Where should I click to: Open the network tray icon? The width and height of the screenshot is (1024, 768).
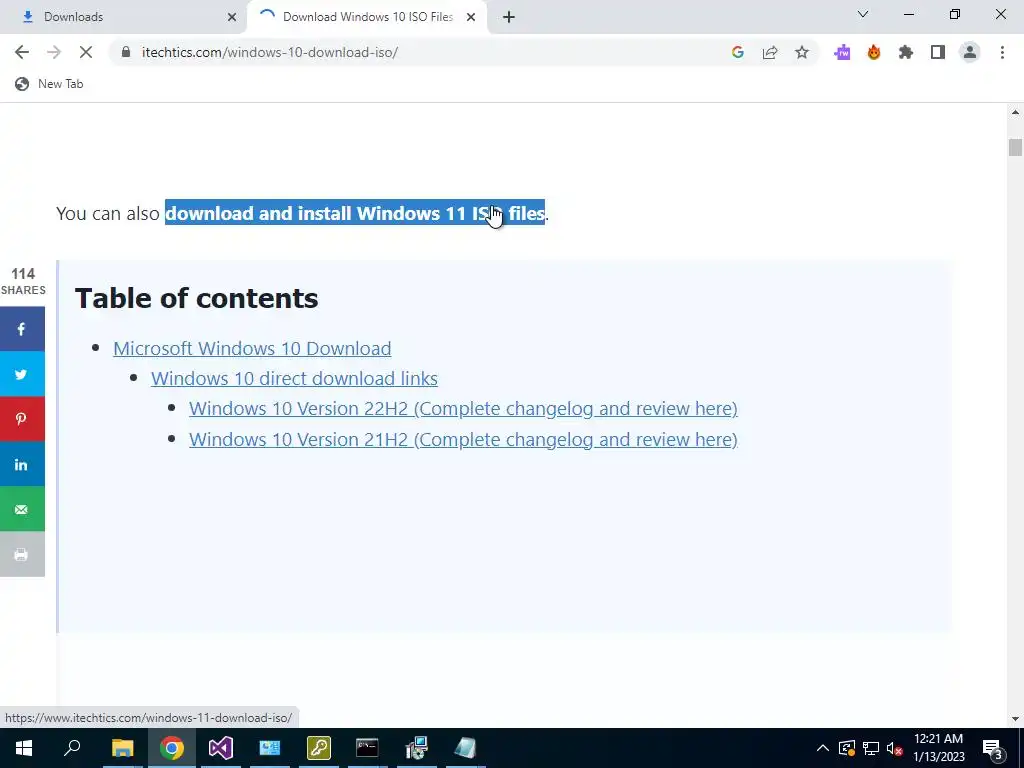tap(871, 748)
